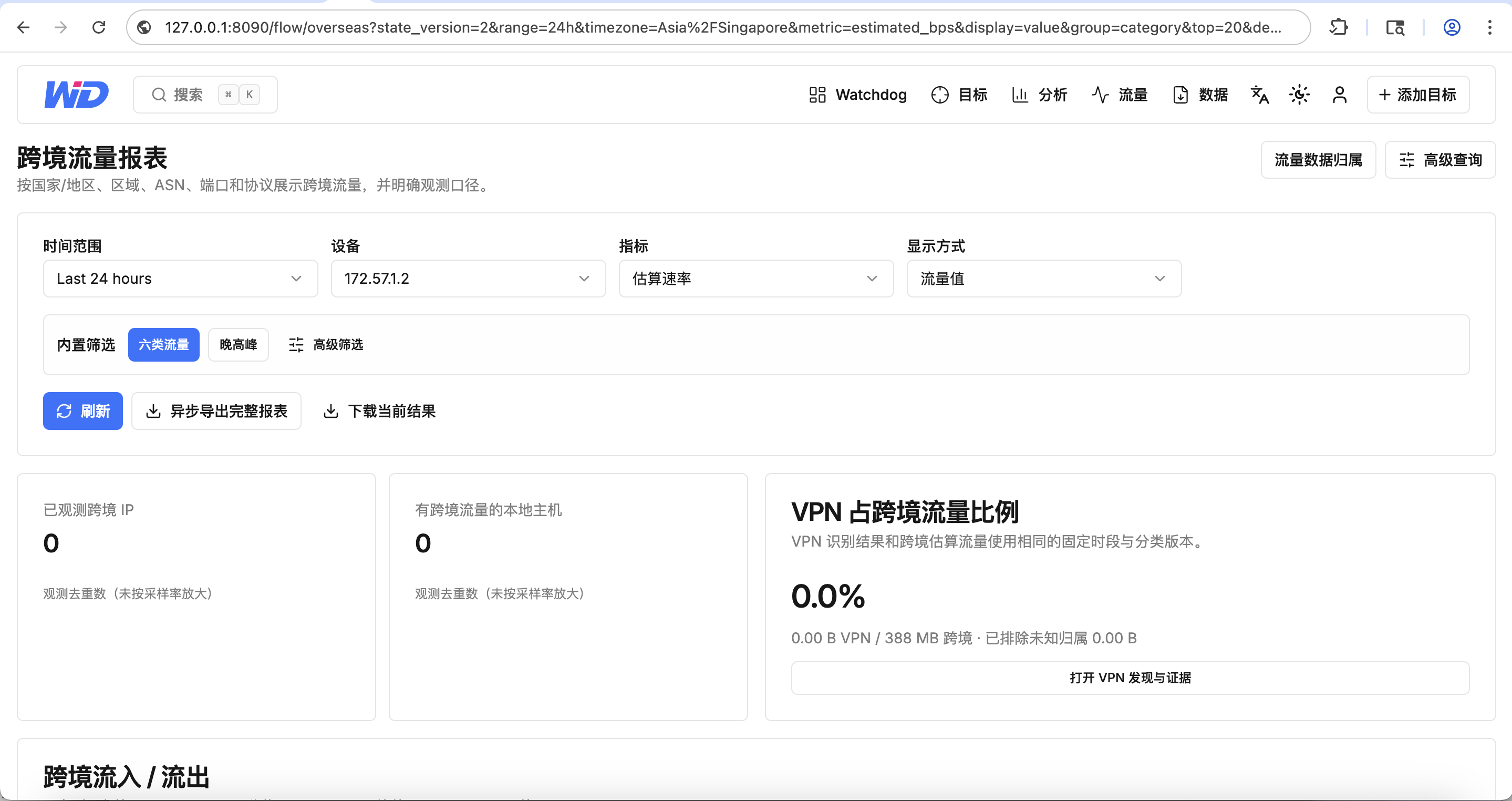The width and height of the screenshot is (1512, 801).
Task: Open the 分析 analysis menu
Action: (x=1040, y=95)
